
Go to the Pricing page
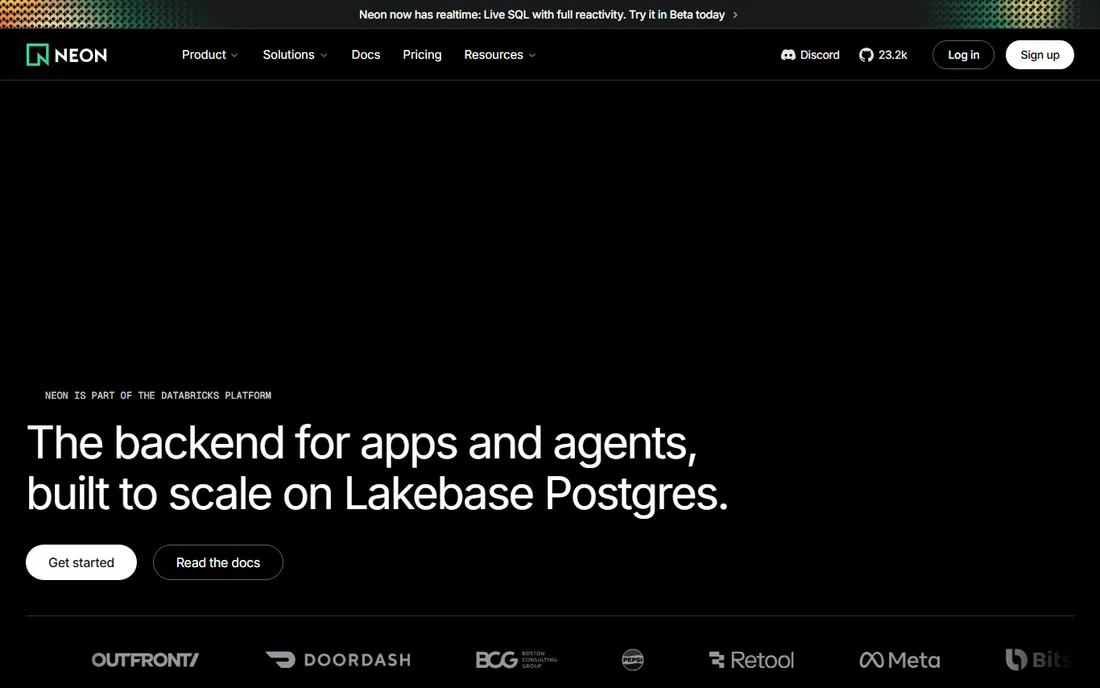coord(422,55)
